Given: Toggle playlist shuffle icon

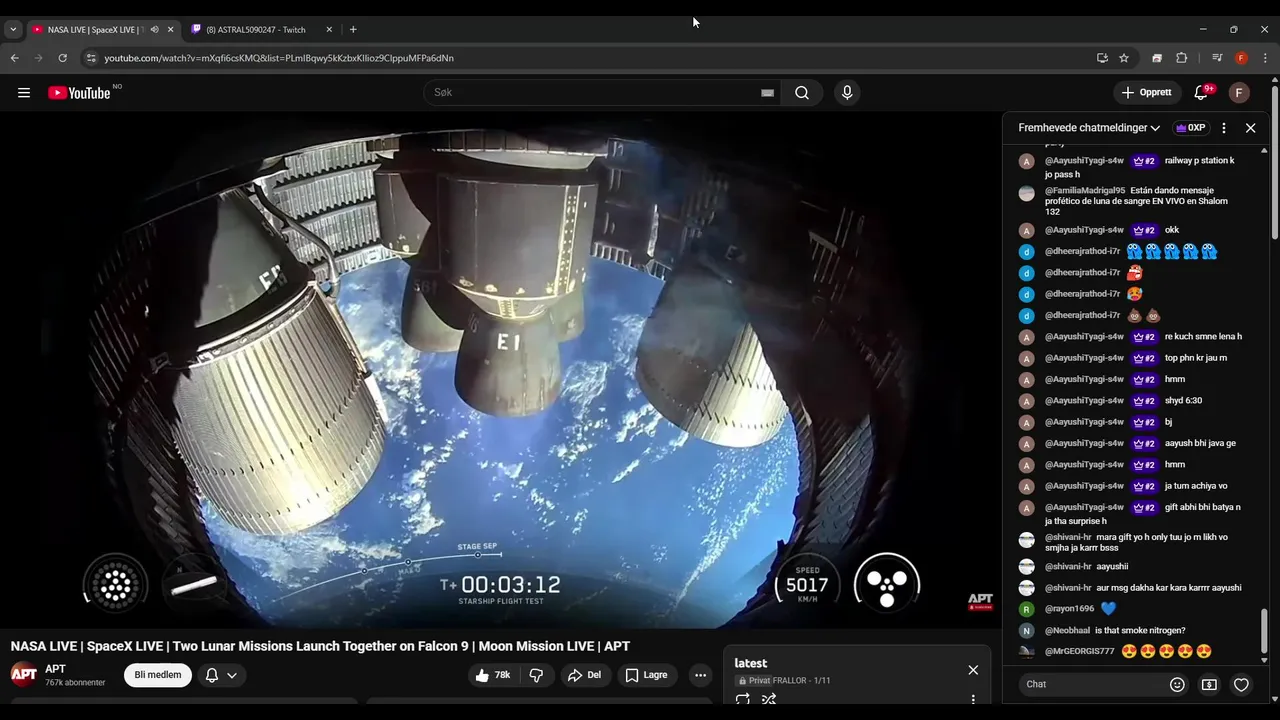Looking at the screenshot, I should tap(769, 699).
